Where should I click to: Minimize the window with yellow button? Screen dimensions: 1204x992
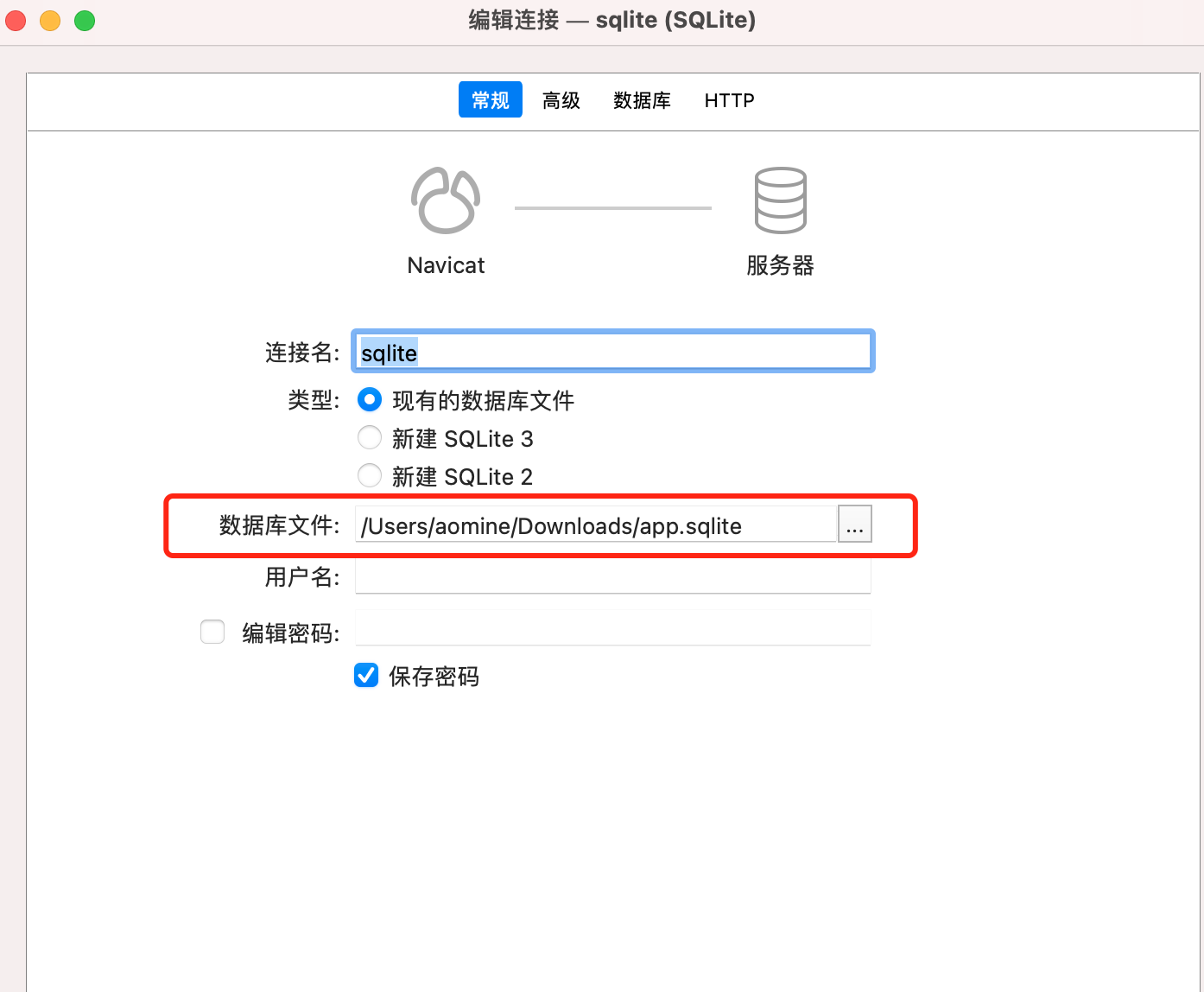tap(49, 20)
